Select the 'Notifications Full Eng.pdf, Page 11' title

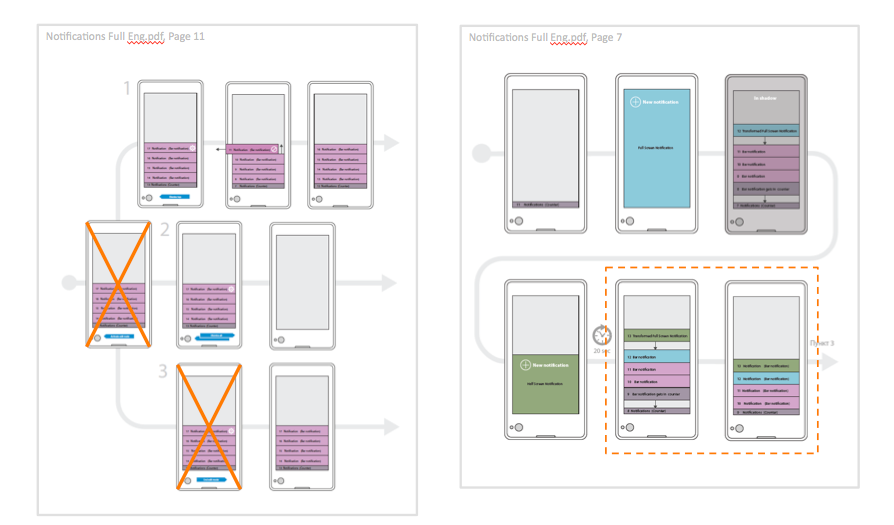[126, 37]
